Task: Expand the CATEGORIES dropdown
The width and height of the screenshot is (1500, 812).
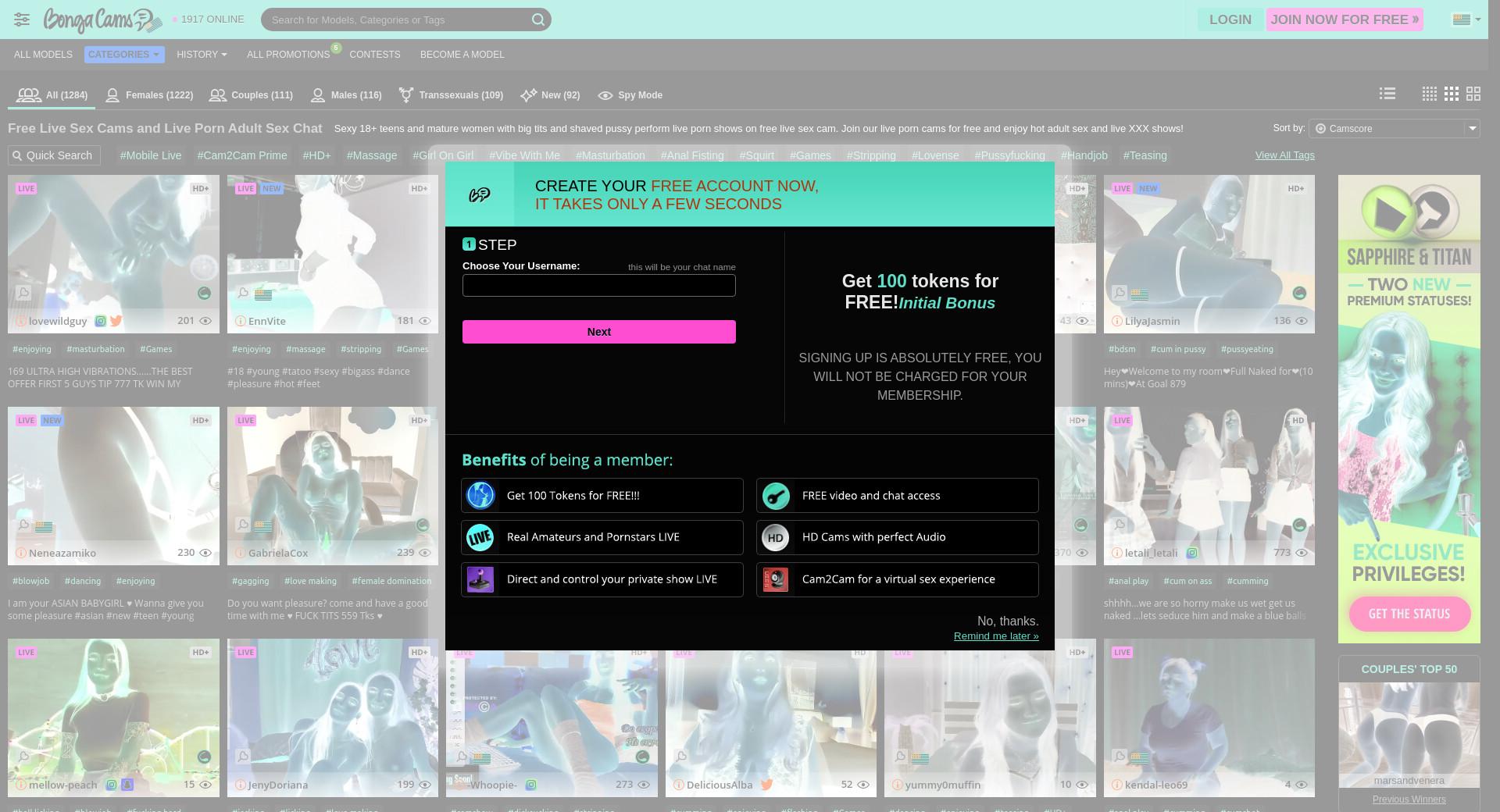Action: click(124, 55)
